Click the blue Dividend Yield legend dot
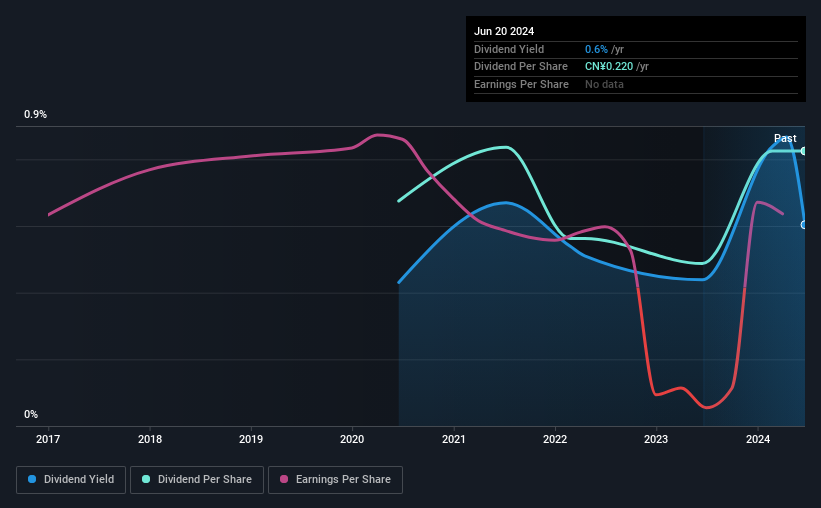Image resolution: width=821 pixels, height=508 pixels. 32,479
